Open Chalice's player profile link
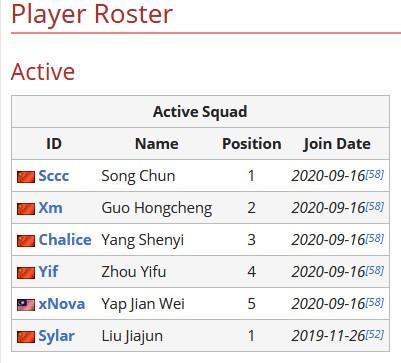This screenshot has height=363, width=401. pos(65,240)
